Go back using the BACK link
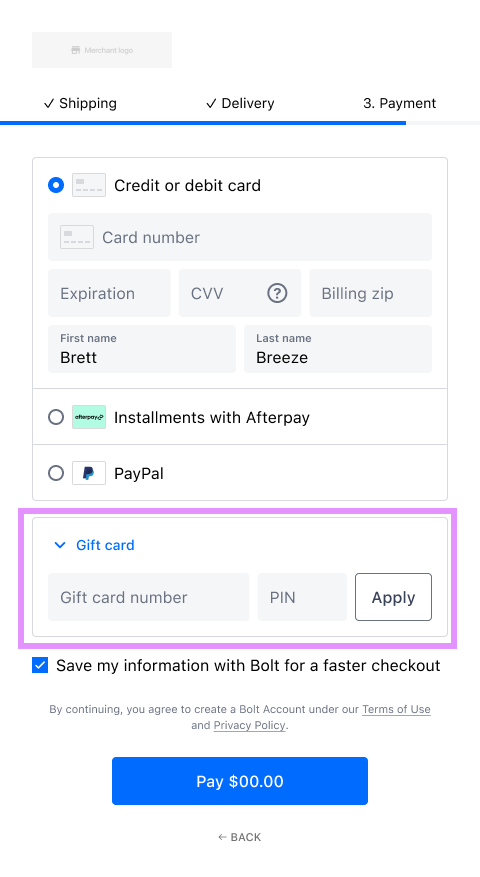Viewport: 480px width, 877px height. tap(240, 837)
